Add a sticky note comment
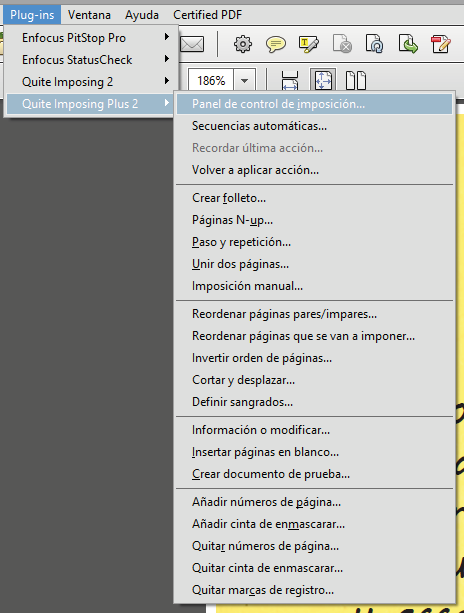The image size is (464, 613). click(276, 44)
